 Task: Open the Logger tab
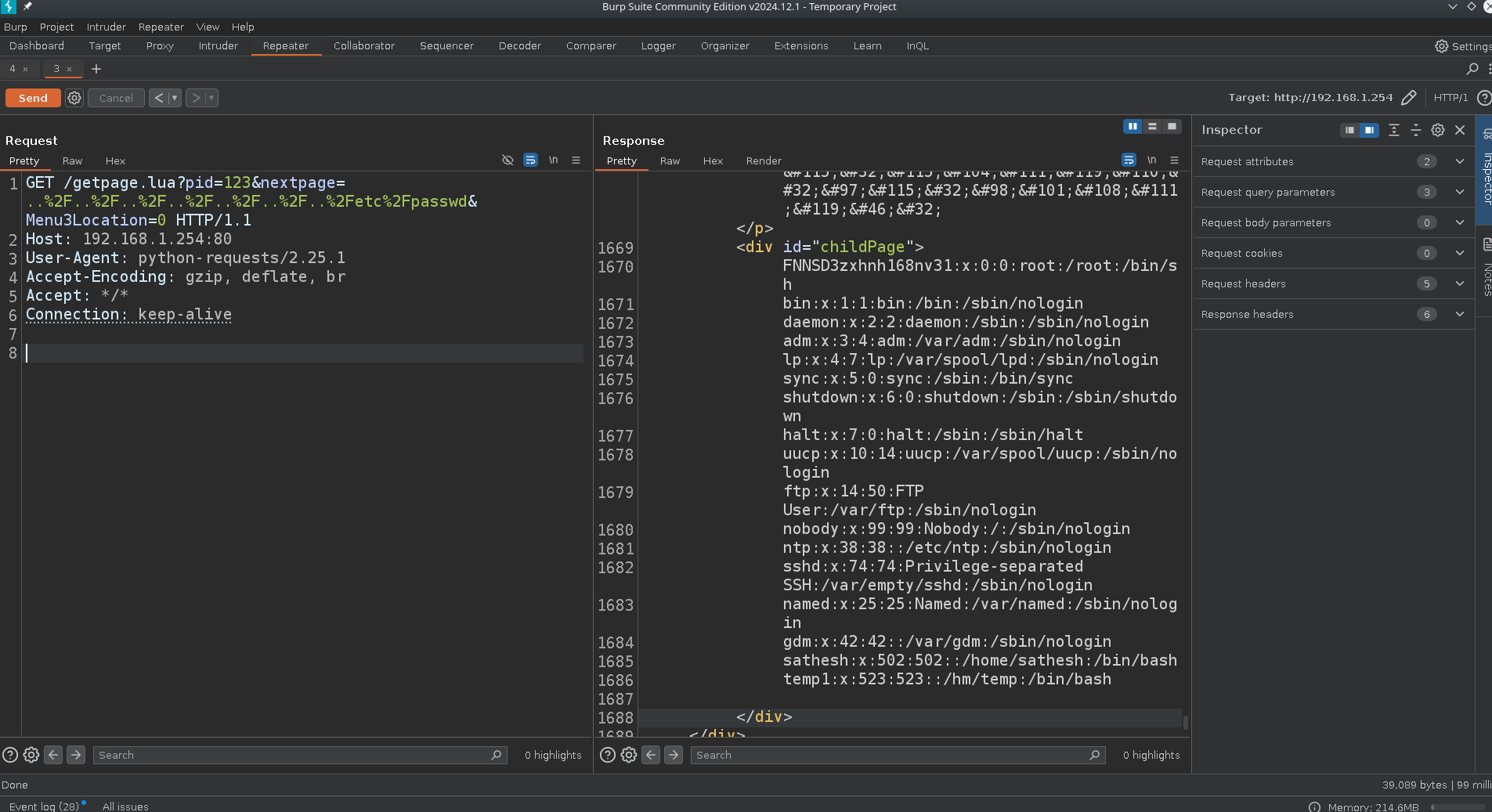(659, 46)
